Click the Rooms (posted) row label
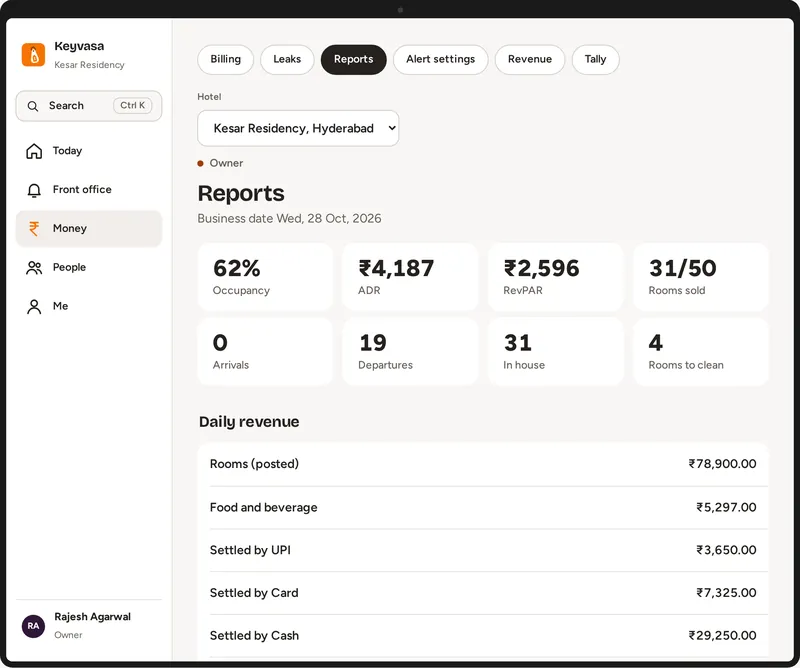The height and width of the screenshot is (668, 800). coord(254,464)
